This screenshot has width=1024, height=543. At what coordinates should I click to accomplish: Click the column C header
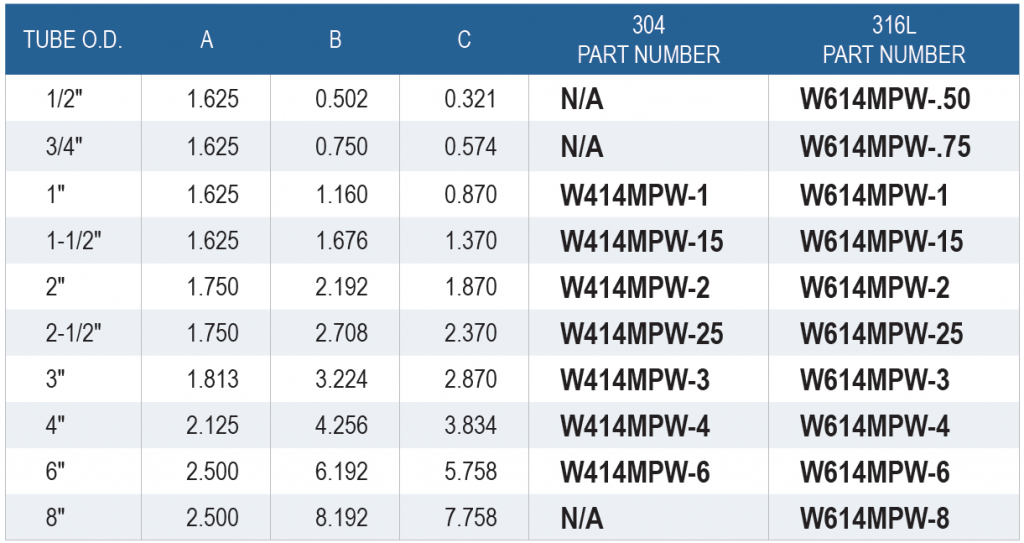pyautogui.click(x=464, y=42)
